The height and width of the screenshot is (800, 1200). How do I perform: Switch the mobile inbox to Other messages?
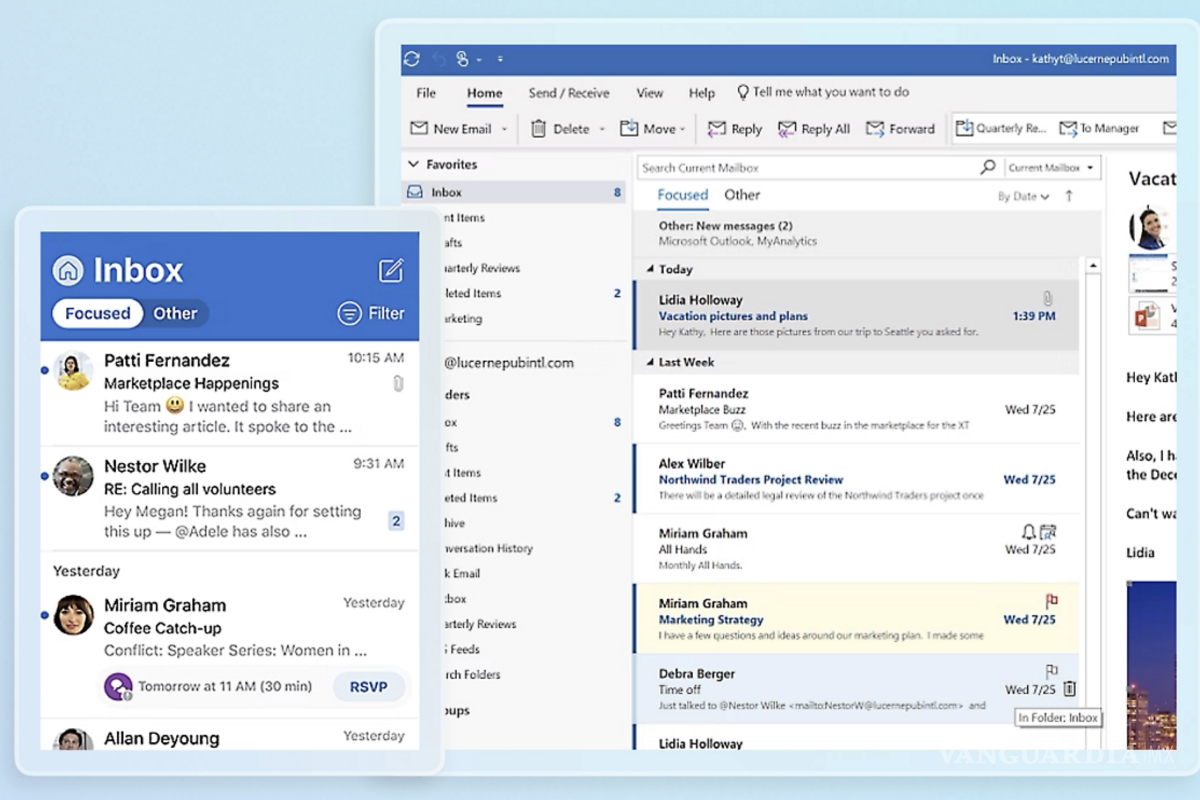174,313
